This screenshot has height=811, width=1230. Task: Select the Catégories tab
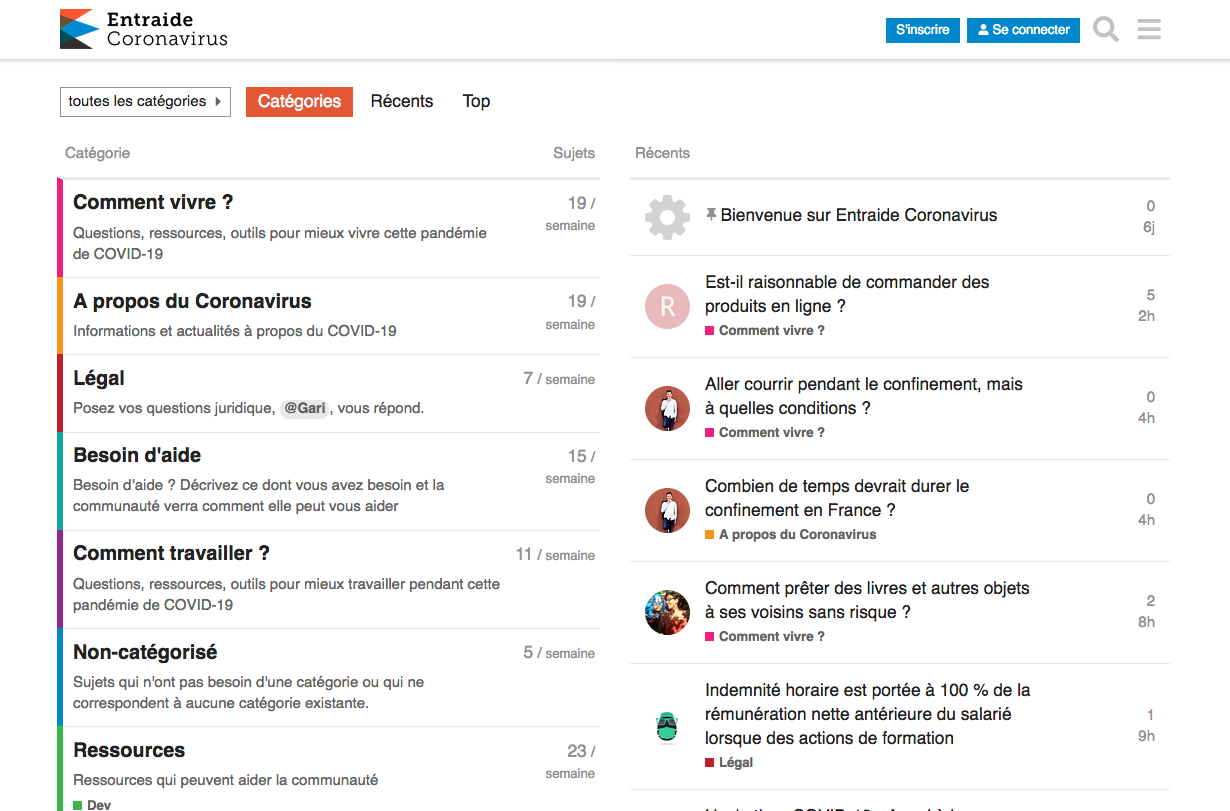click(x=299, y=101)
